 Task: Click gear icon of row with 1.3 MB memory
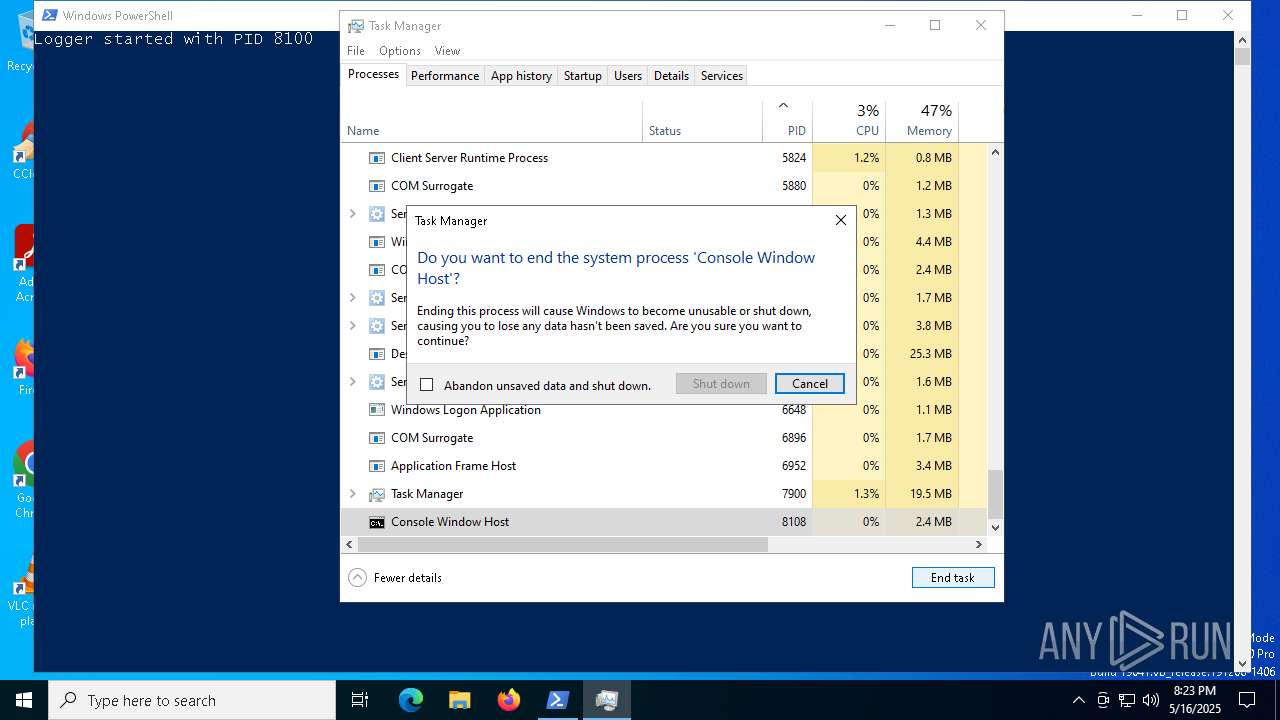(377, 214)
